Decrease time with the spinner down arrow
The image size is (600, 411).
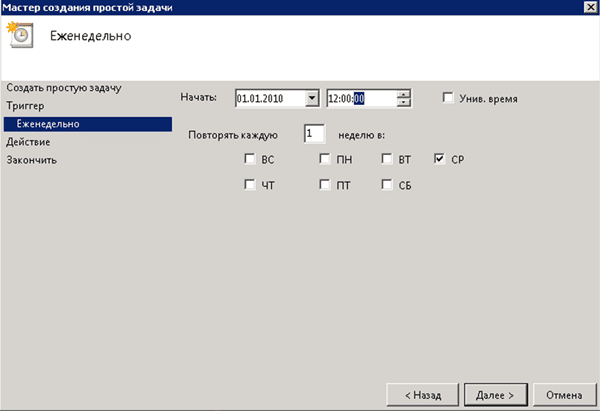(x=403, y=102)
